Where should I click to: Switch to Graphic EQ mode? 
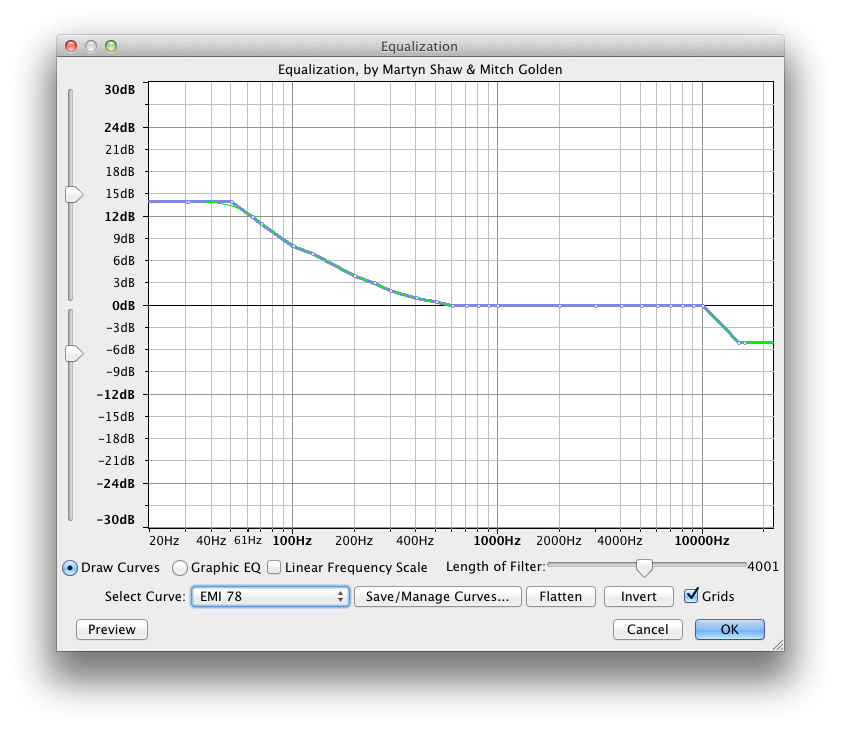coord(180,568)
